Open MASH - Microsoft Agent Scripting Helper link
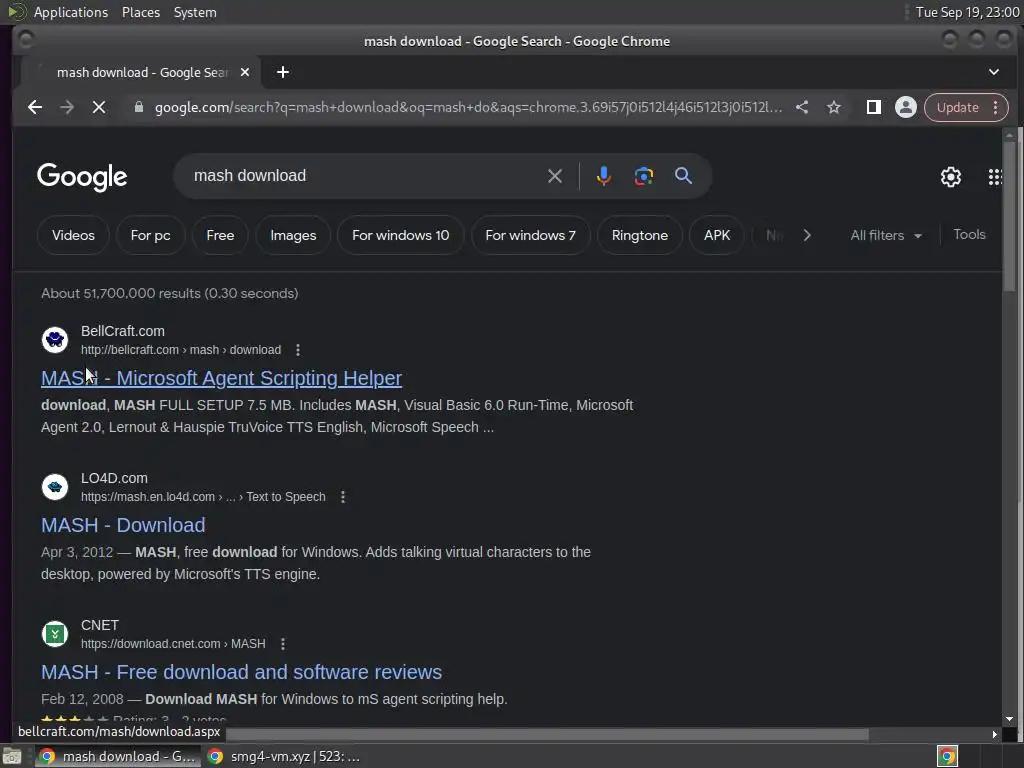Screen dimensions: 1024x768 click(x=221, y=378)
